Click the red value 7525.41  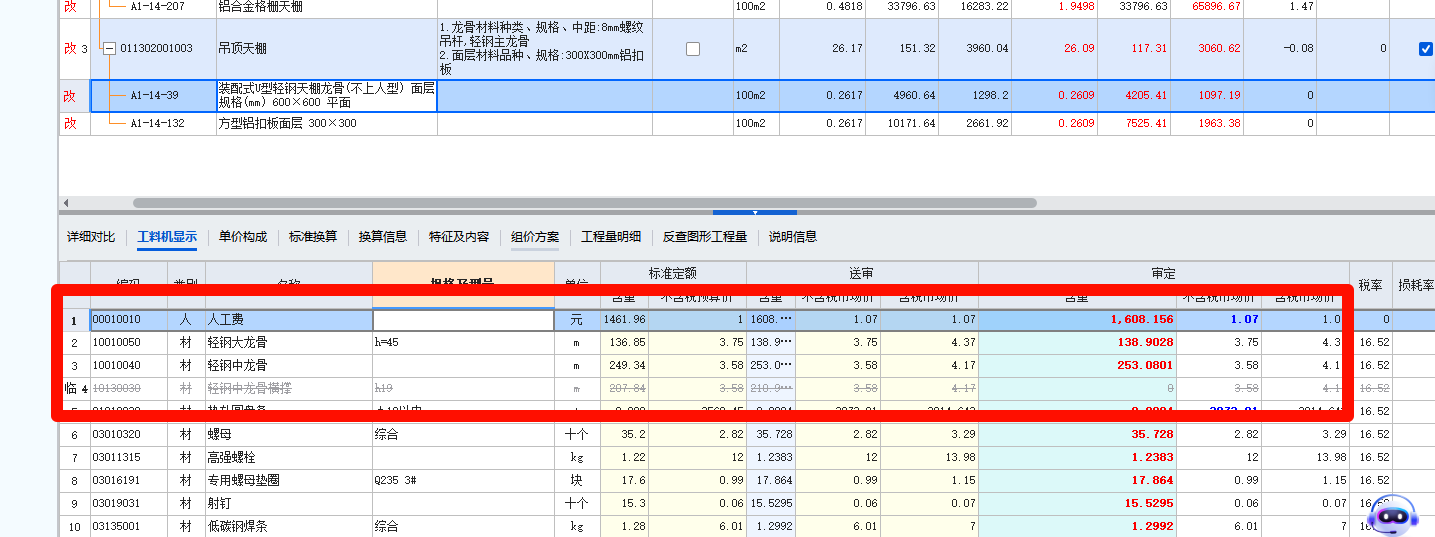tap(1134, 123)
